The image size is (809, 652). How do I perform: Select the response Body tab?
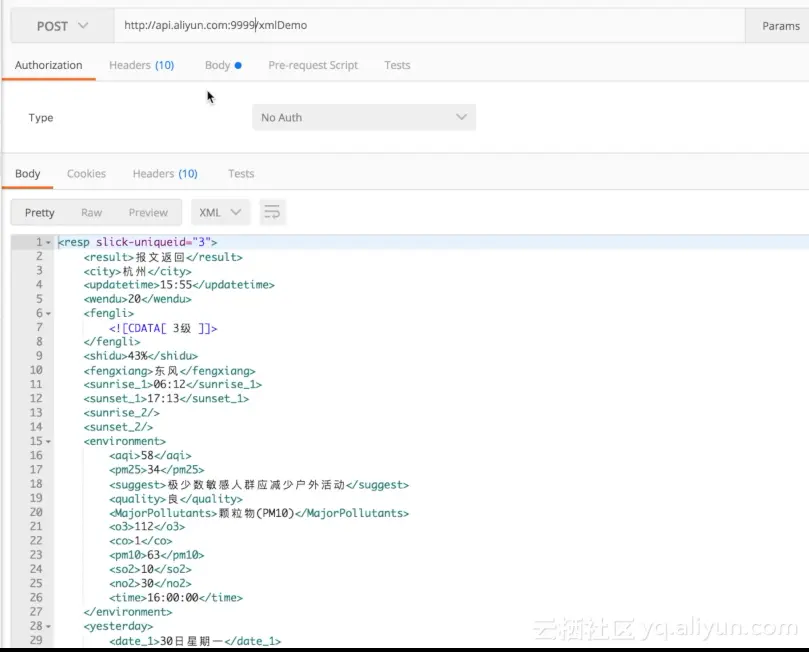(27, 173)
